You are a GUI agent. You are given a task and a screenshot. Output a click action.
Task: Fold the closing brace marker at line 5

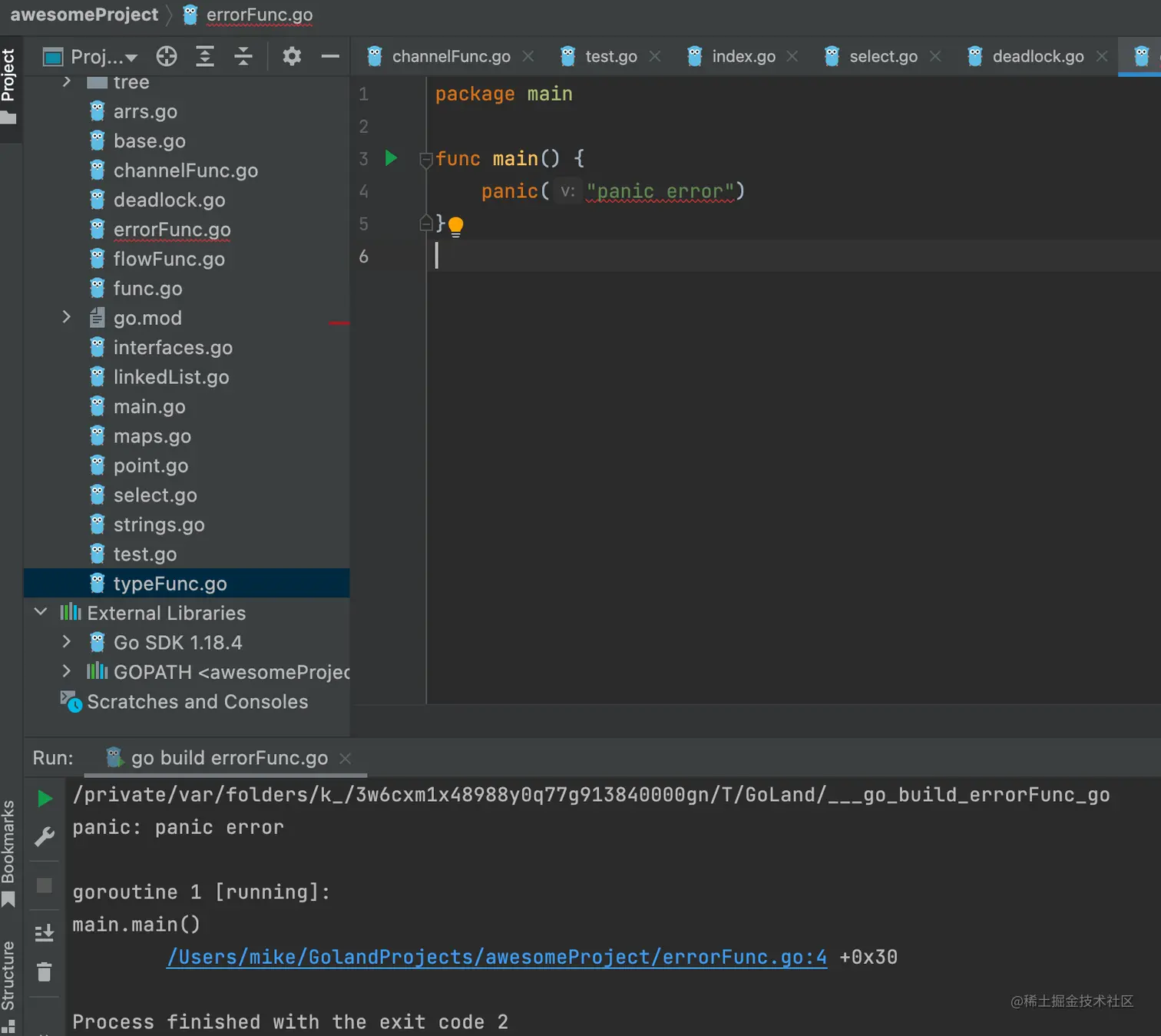coord(426,223)
